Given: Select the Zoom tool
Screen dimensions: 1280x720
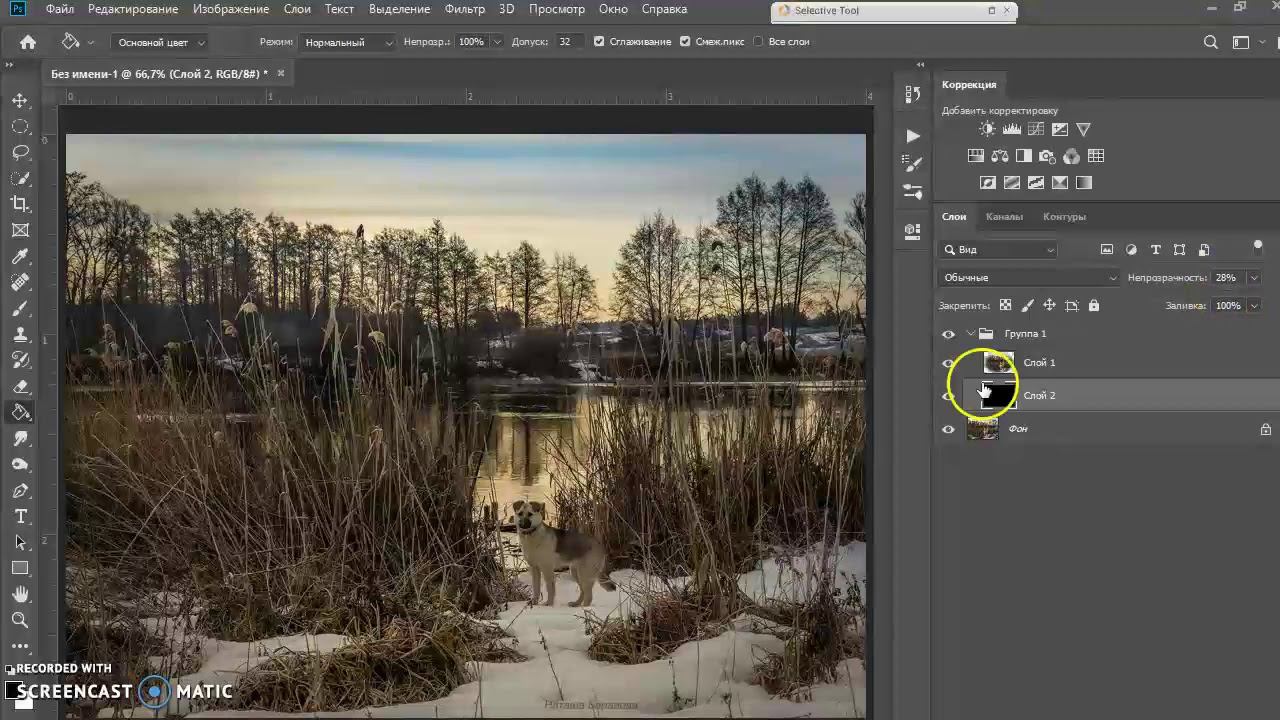Looking at the screenshot, I should [20, 620].
